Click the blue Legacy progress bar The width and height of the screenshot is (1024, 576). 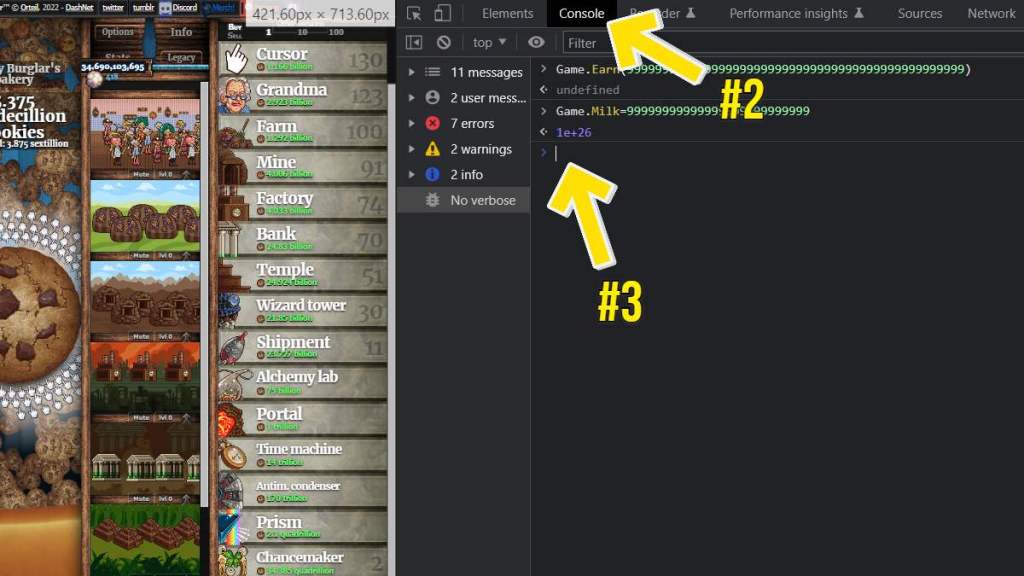click(180, 67)
